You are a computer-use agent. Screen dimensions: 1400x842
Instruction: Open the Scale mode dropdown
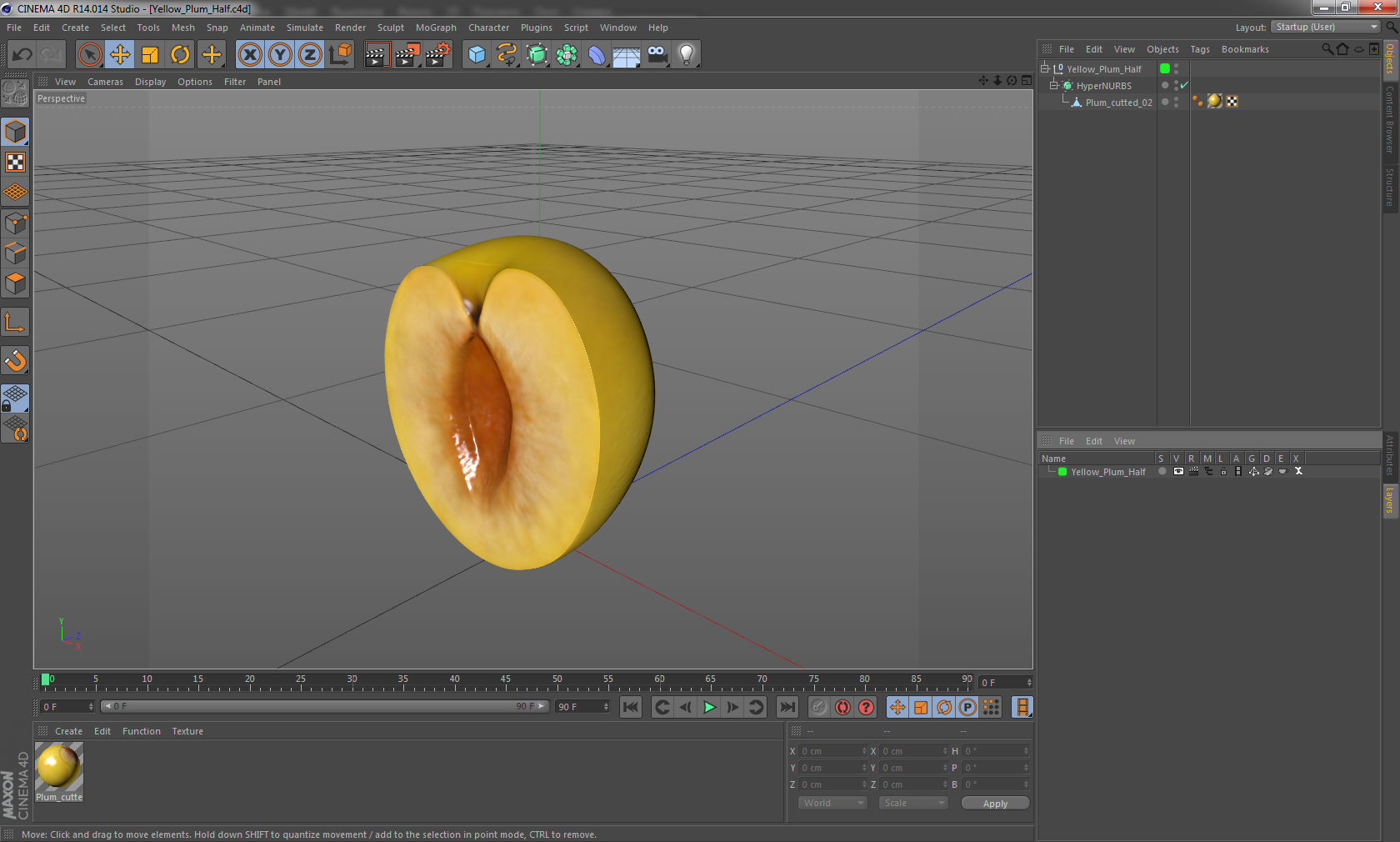[913, 803]
